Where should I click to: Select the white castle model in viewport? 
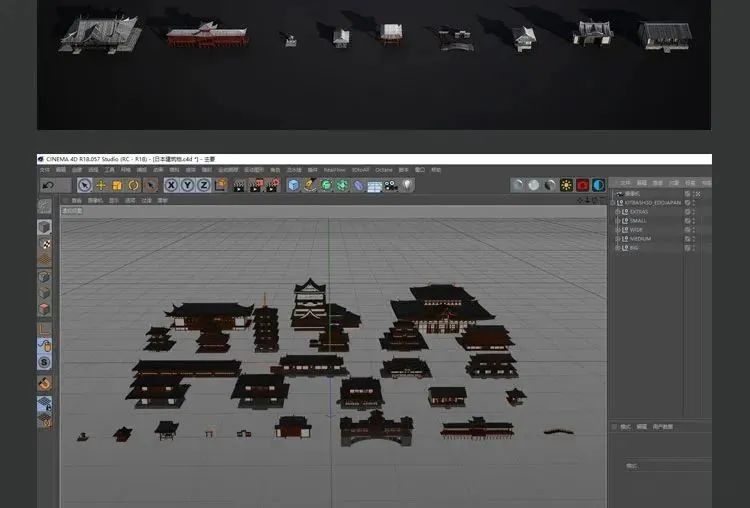point(310,303)
